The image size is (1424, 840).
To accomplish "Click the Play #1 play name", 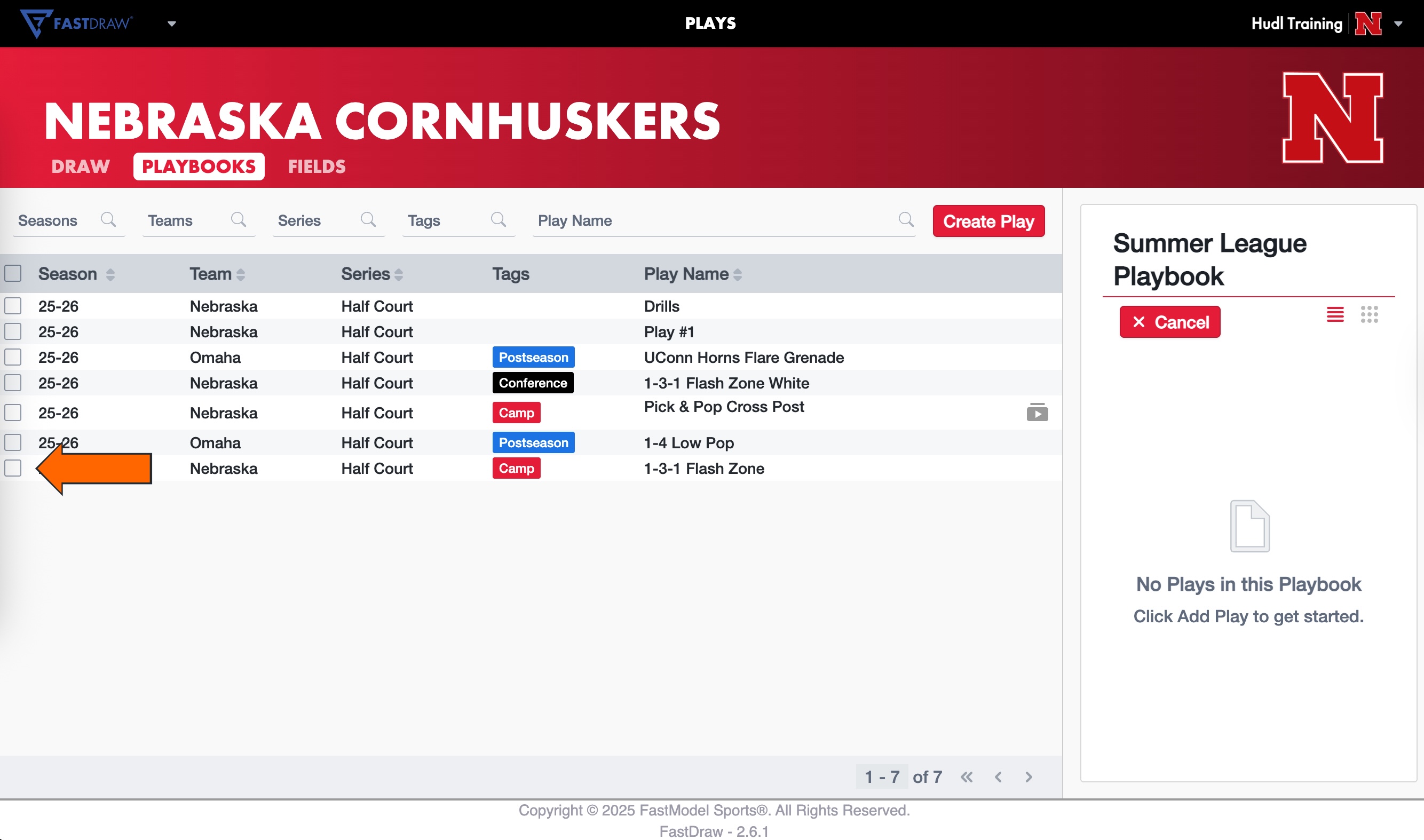I will (x=669, y=332).
